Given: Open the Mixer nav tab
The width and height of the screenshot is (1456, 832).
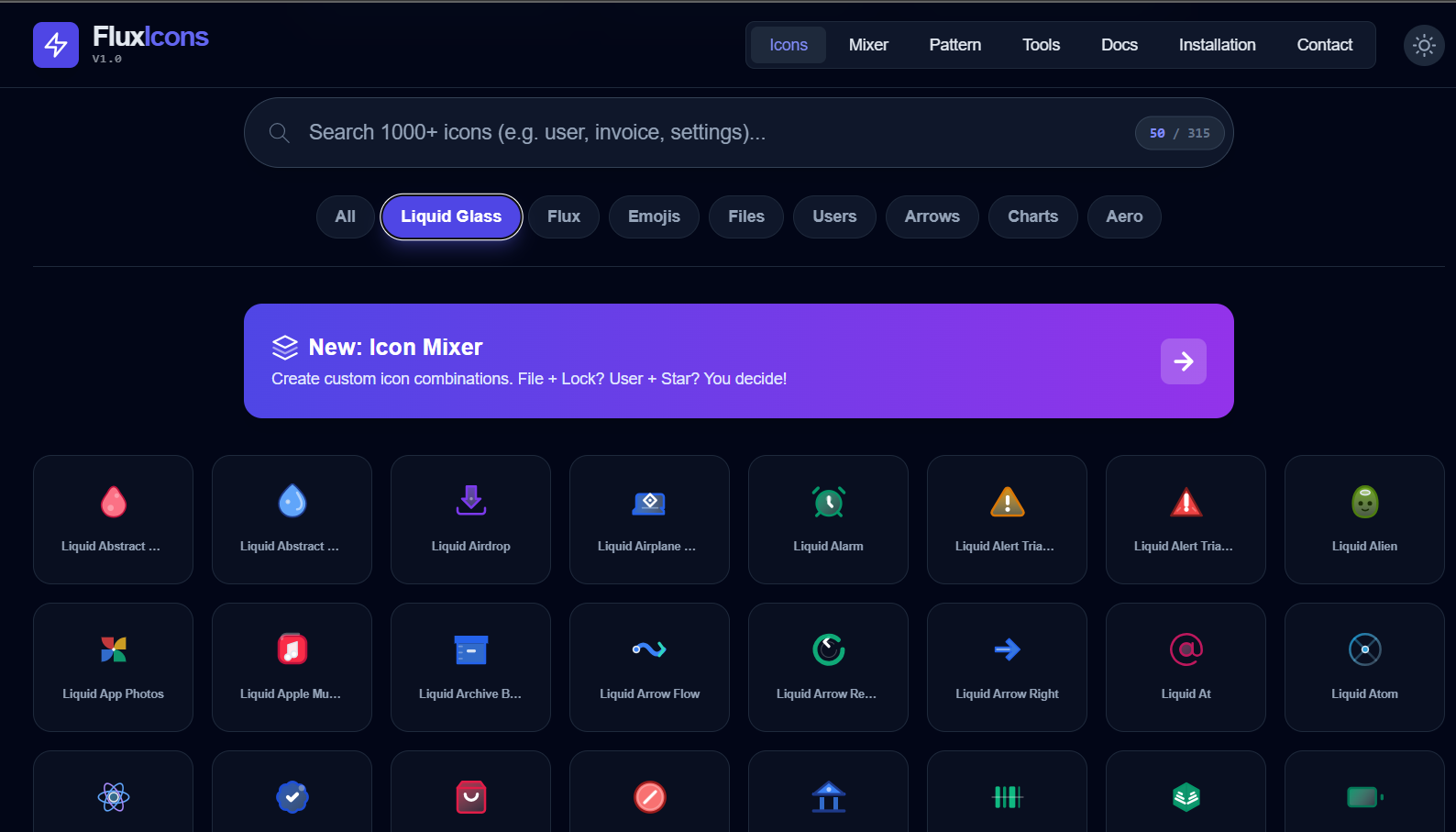Looking at the screenshot, I should [x=868, y=45].
